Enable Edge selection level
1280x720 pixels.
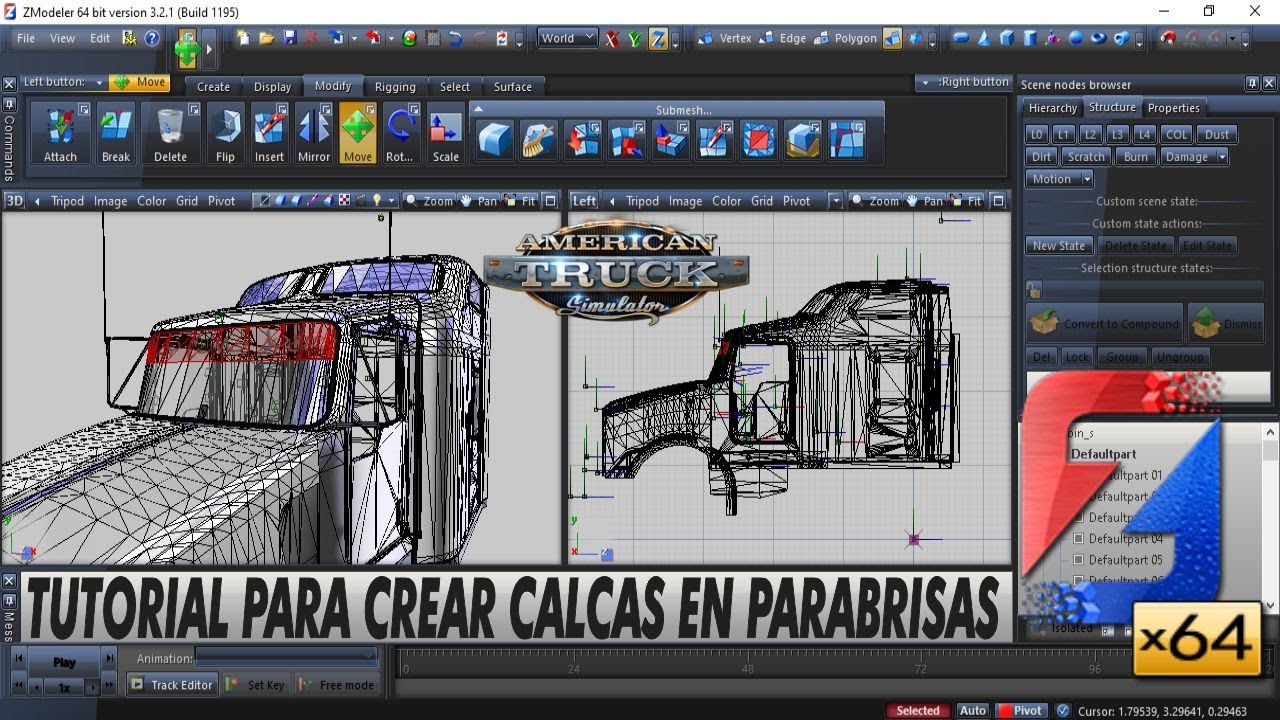(782, 38)
